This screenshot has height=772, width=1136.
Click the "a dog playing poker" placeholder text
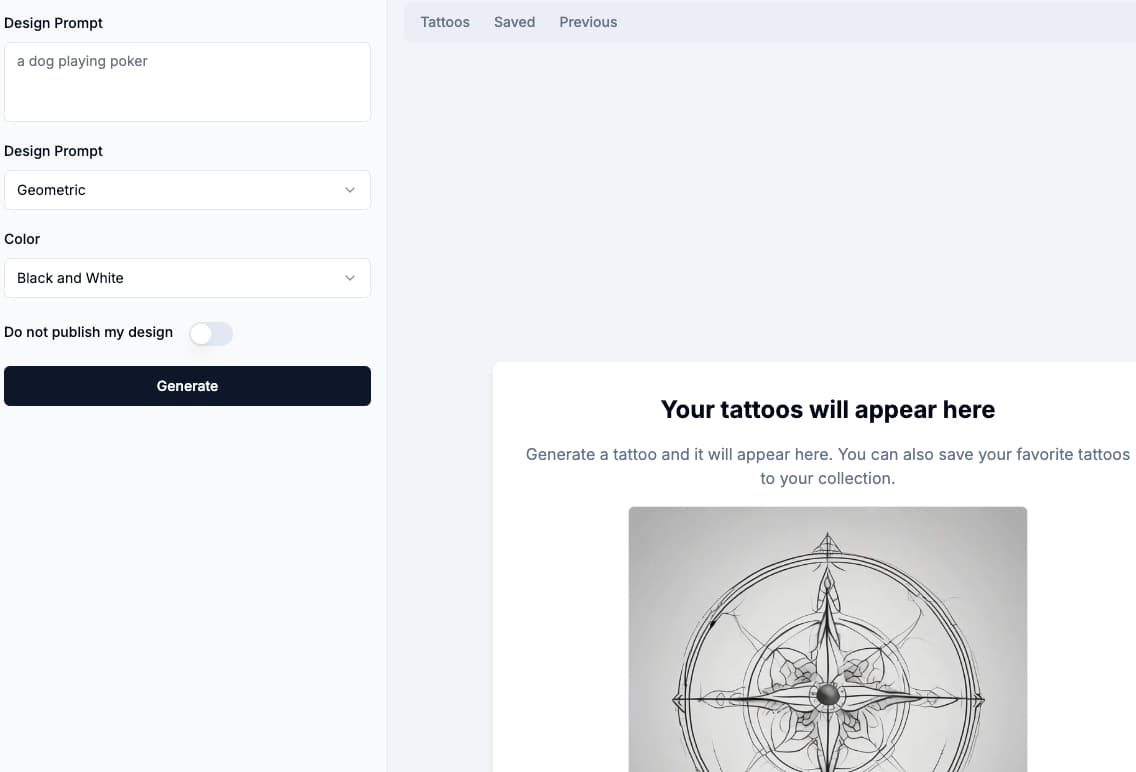pyautogui.click(x=82, y=61)
